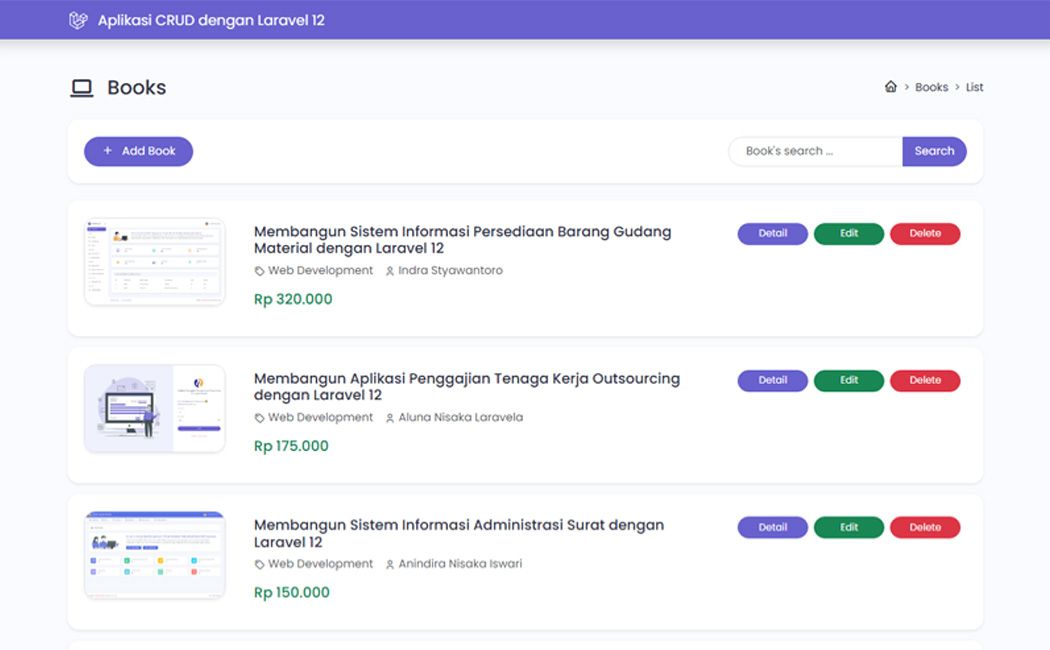Go to Books in the breadcrumb
Image resolution: width=1050 pixels, height=650 pixels.
[931, 87]
